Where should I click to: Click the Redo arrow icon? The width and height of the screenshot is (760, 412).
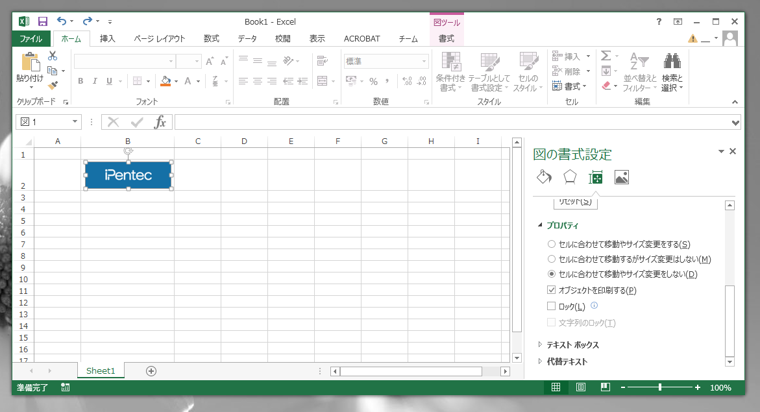click(x=87, y=21)
